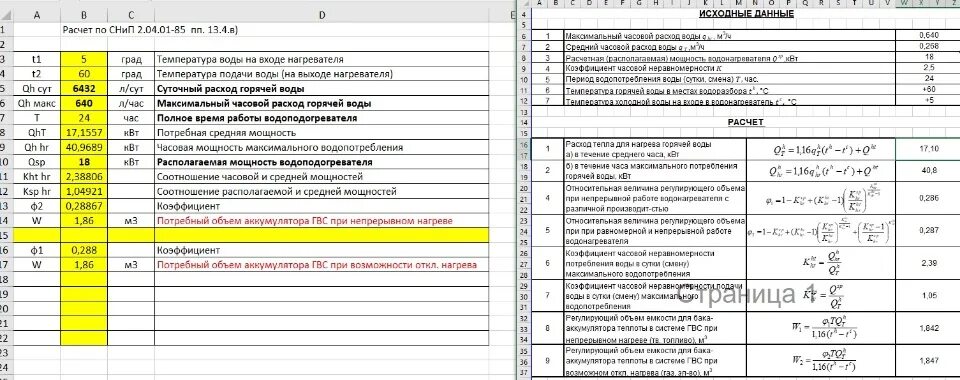Click 'Потребная средняя мощность' cell
Screen dimensions: 960x380
click(x=321, y=133)
